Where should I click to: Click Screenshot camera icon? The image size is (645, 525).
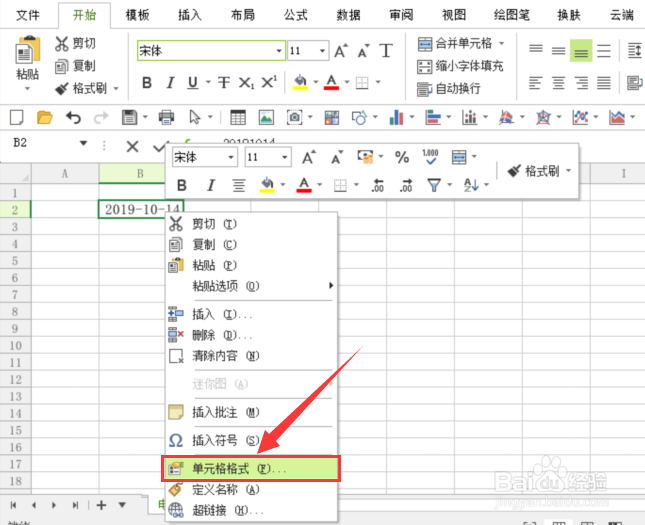point(294,118)
